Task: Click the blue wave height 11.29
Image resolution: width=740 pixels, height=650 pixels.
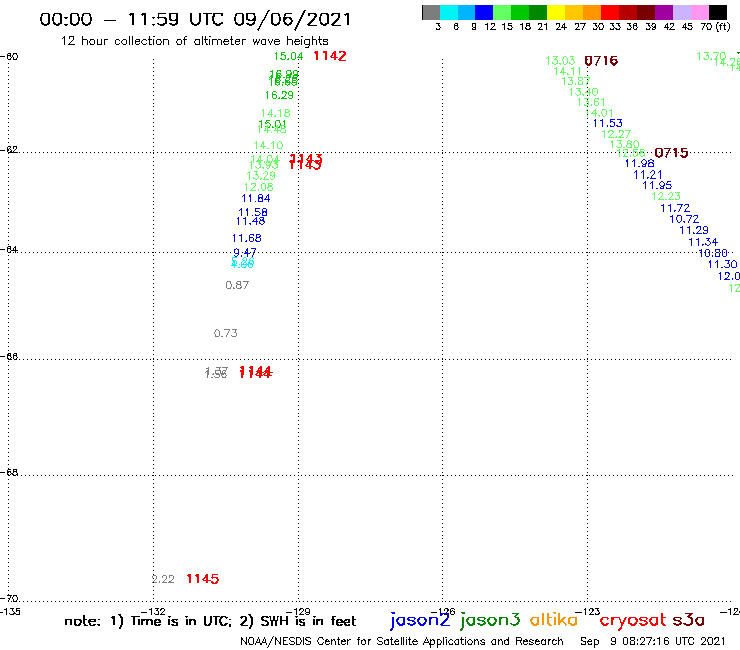Action: [x=694, y=230]
